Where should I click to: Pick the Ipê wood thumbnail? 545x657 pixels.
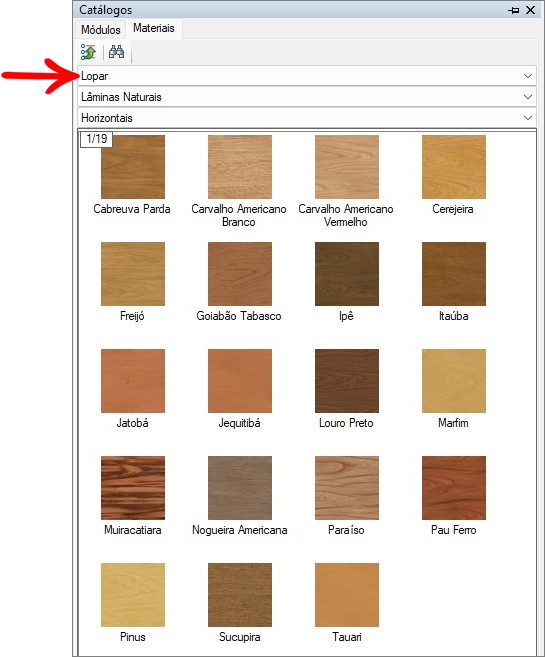(x=347, y=274)
